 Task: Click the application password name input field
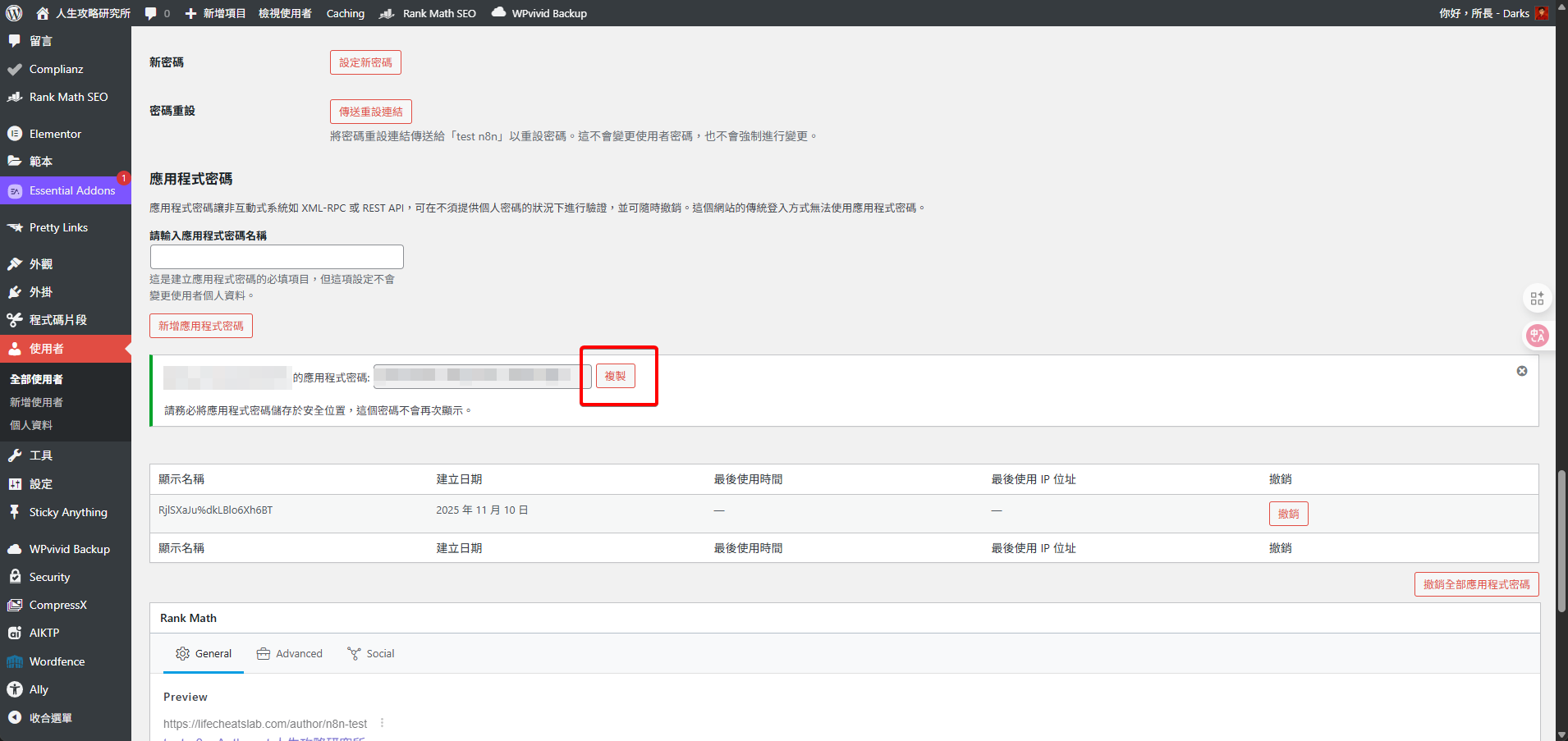coord(276,257)
